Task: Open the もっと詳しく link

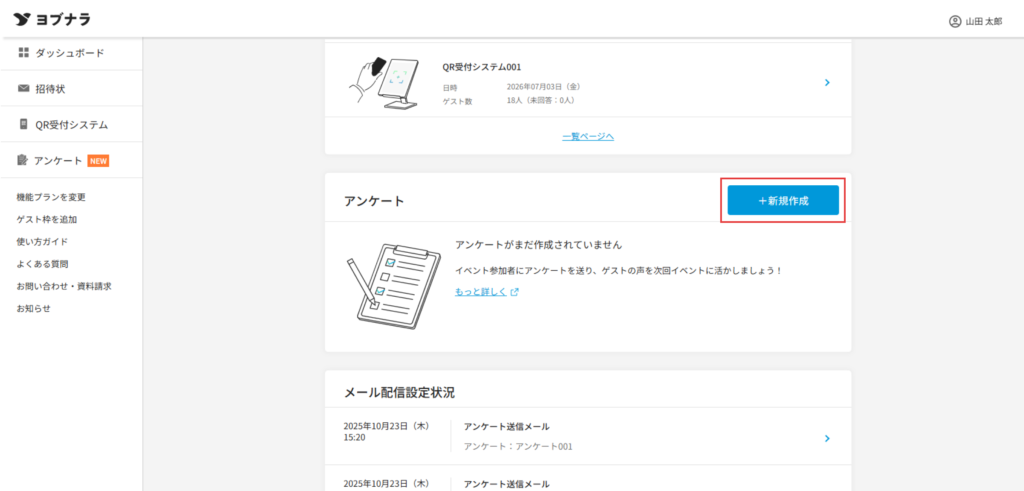Action: [x=480, y=292]
